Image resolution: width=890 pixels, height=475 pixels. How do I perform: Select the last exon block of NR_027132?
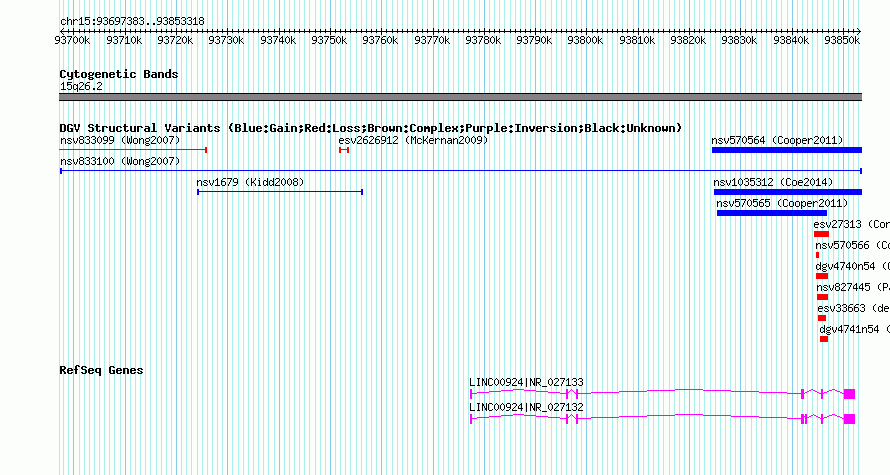[849, 419]
